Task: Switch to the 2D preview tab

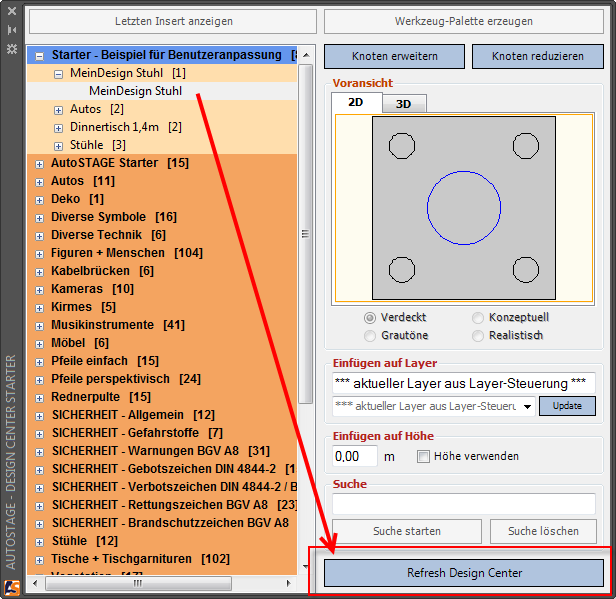Action: (355, 102)
